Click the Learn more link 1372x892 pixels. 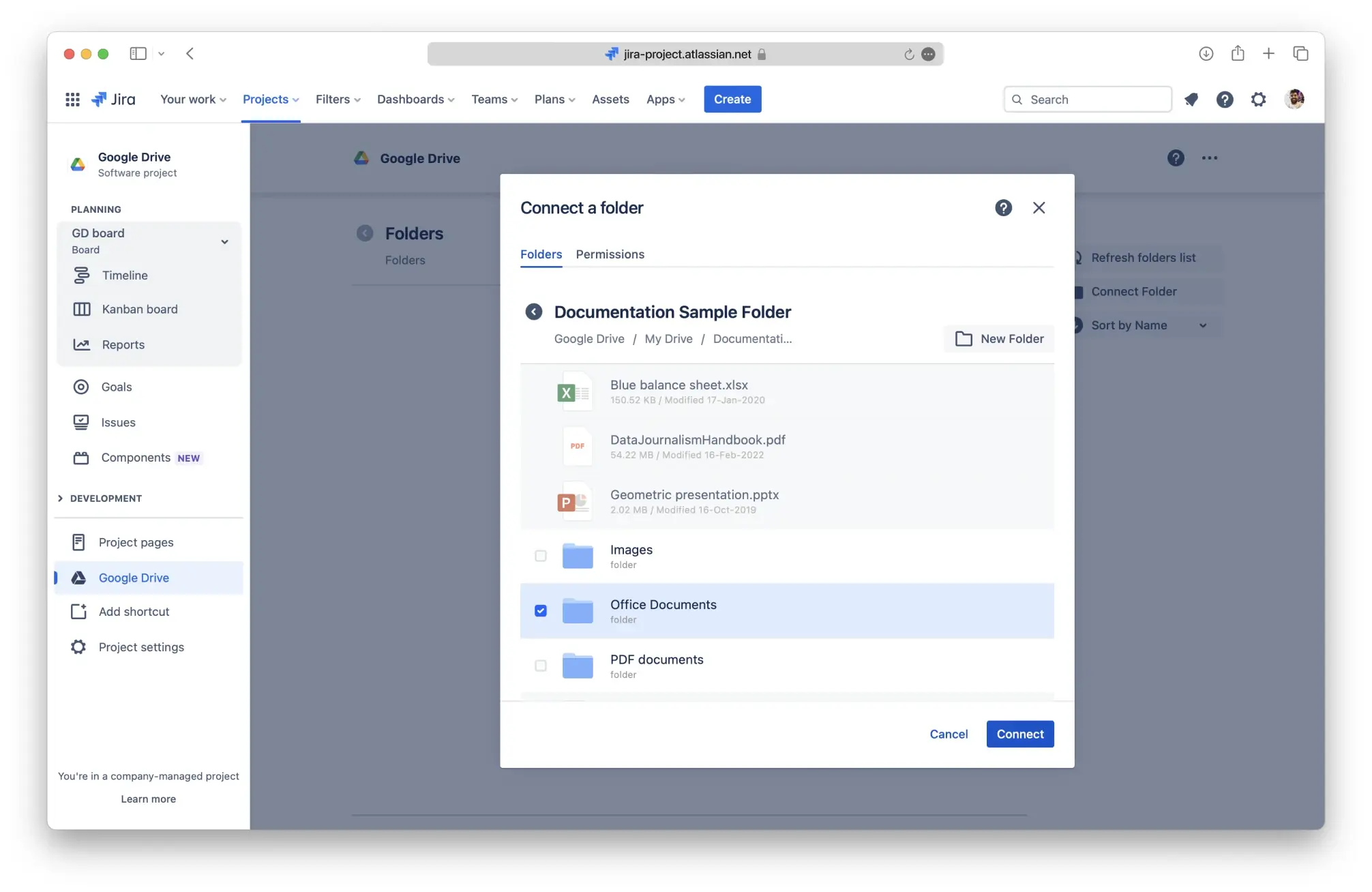[148, 799]
